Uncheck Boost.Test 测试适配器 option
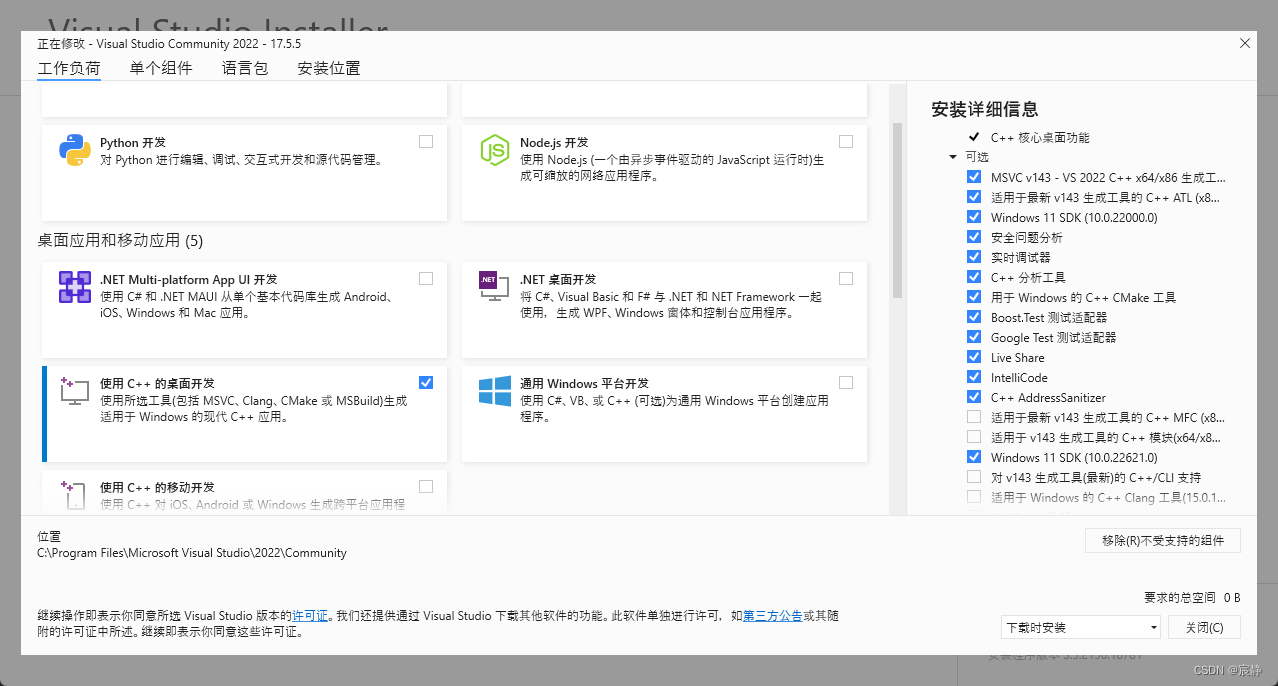 tap(974, 317)
